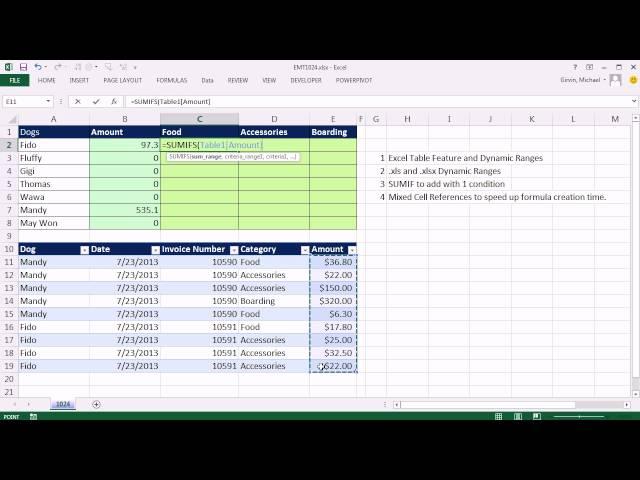Image resolution: width=640 pixels, height=480 pixels.
Task: Switch to Normal view icon
Action: pos(498,416)
